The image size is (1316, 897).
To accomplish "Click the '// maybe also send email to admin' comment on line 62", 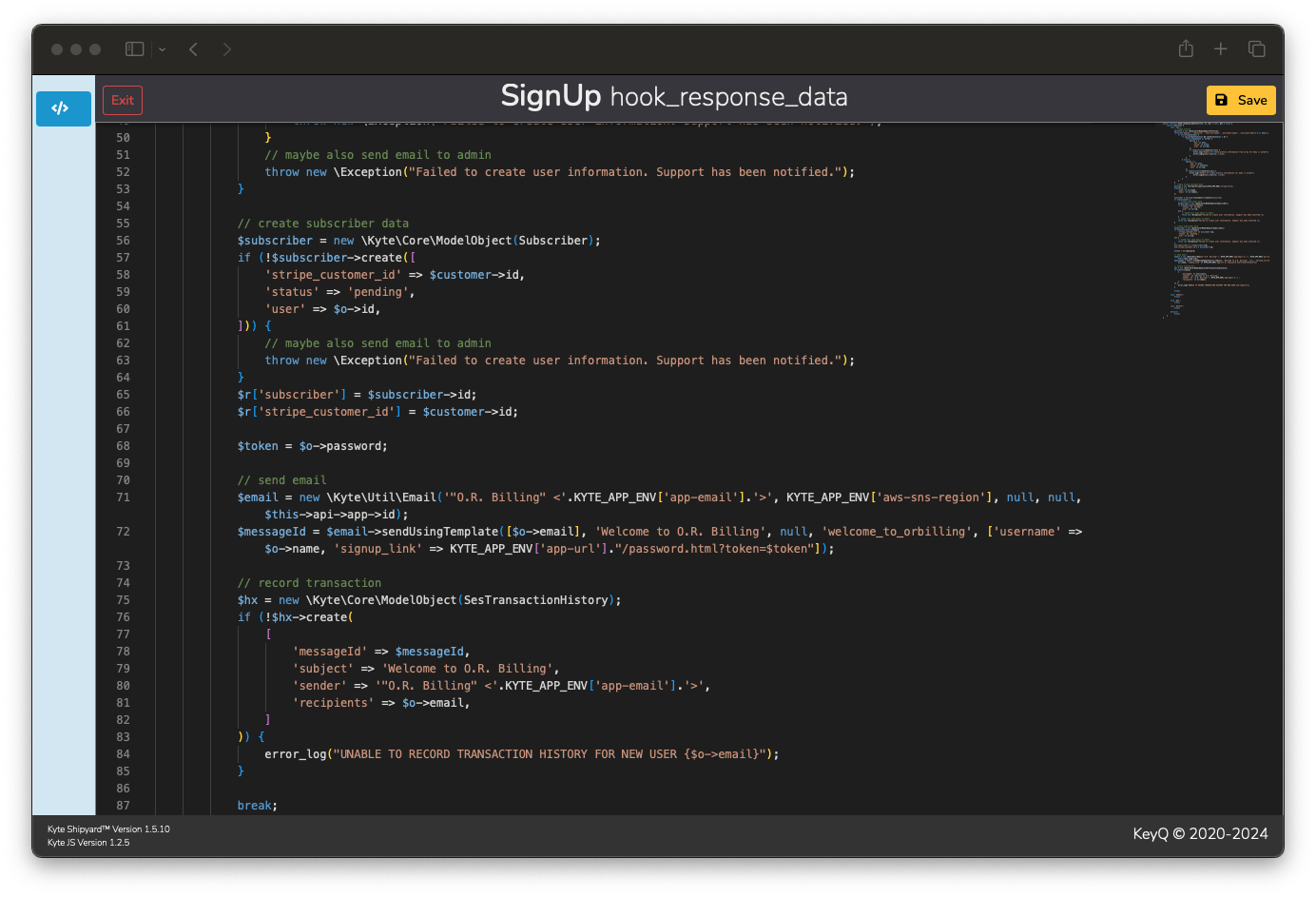I will pyautogui.click(x=378, y=343).
